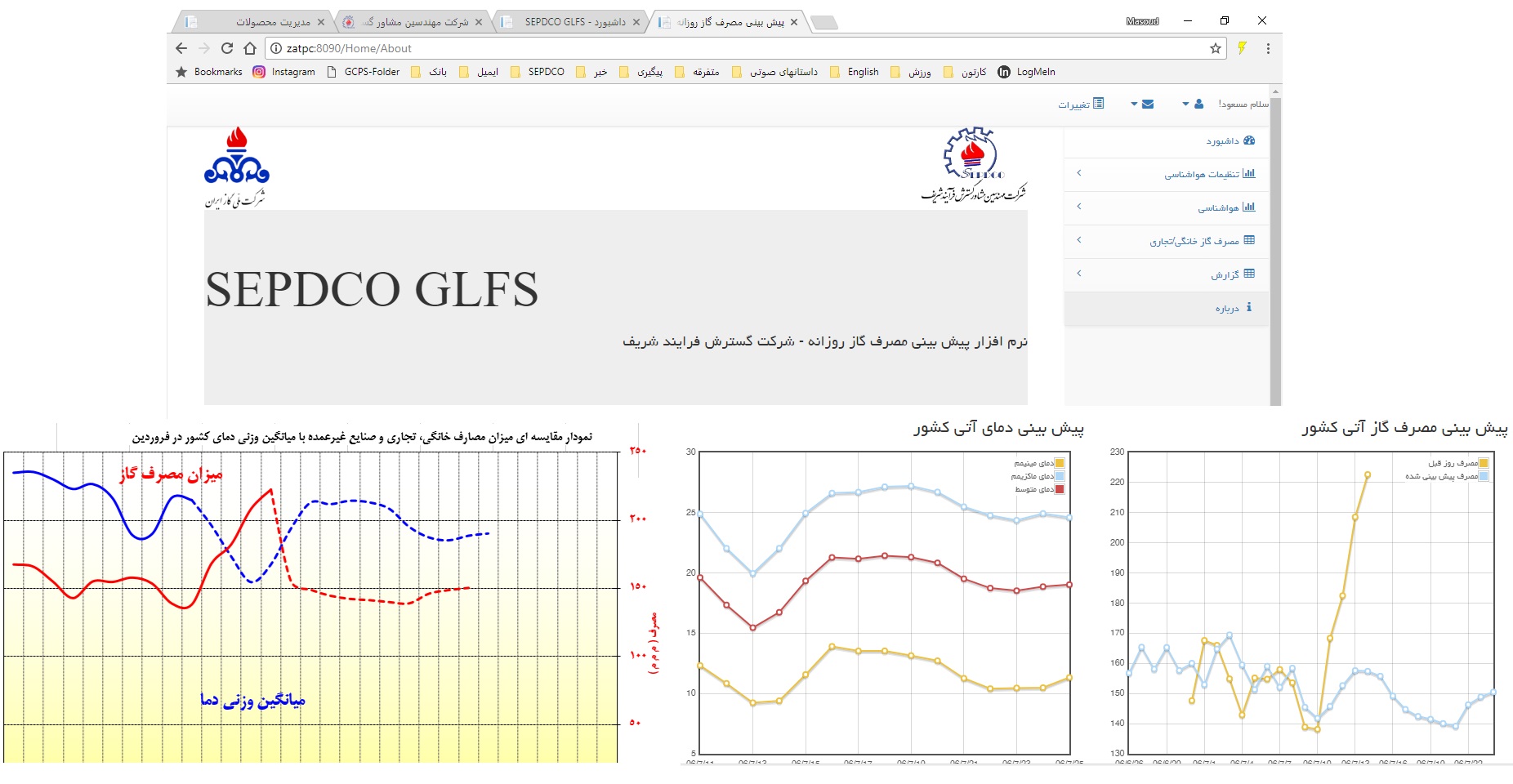The height and width of the screenshot is (784, 1513).
Task: Click the مصرف گاز خانگی/تجاری table icon
Action: click(x=1249, y=240)
